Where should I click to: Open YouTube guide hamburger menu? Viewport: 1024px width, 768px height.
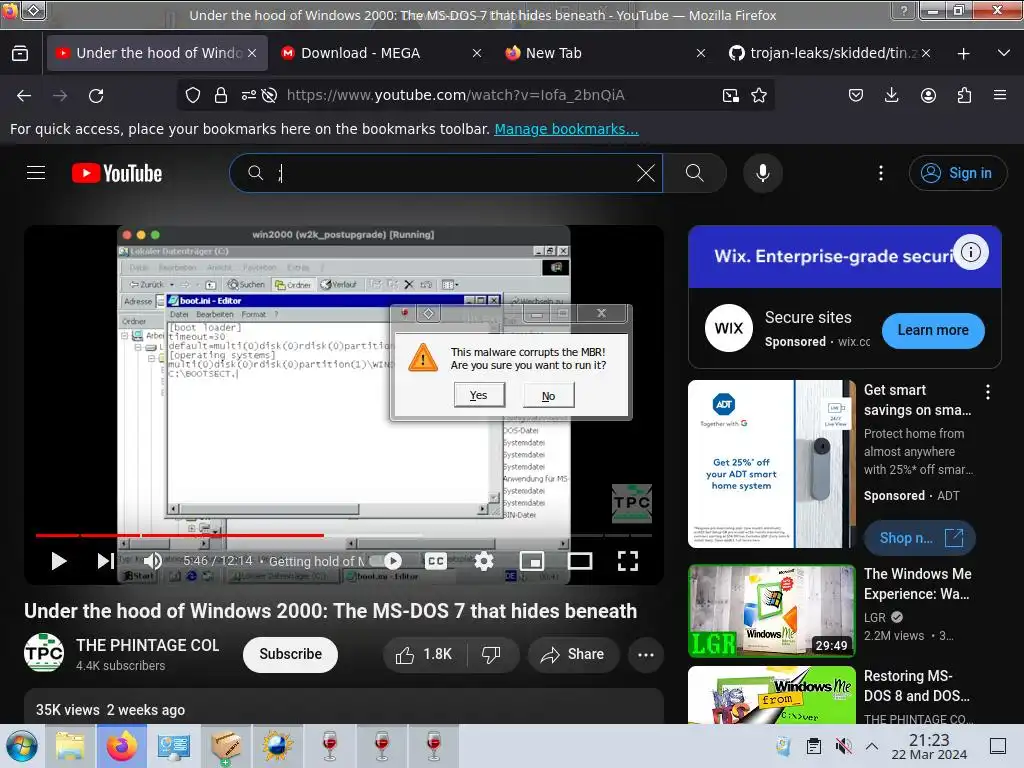pos(36,173)
